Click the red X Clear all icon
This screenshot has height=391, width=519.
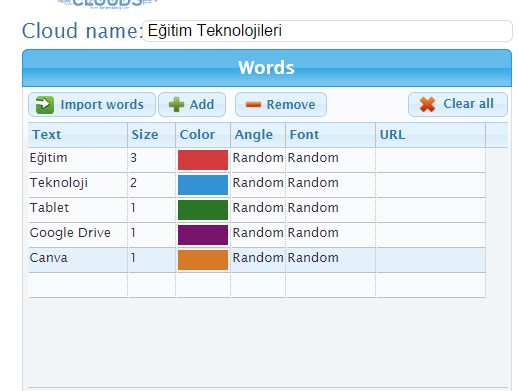coord(427,104)
